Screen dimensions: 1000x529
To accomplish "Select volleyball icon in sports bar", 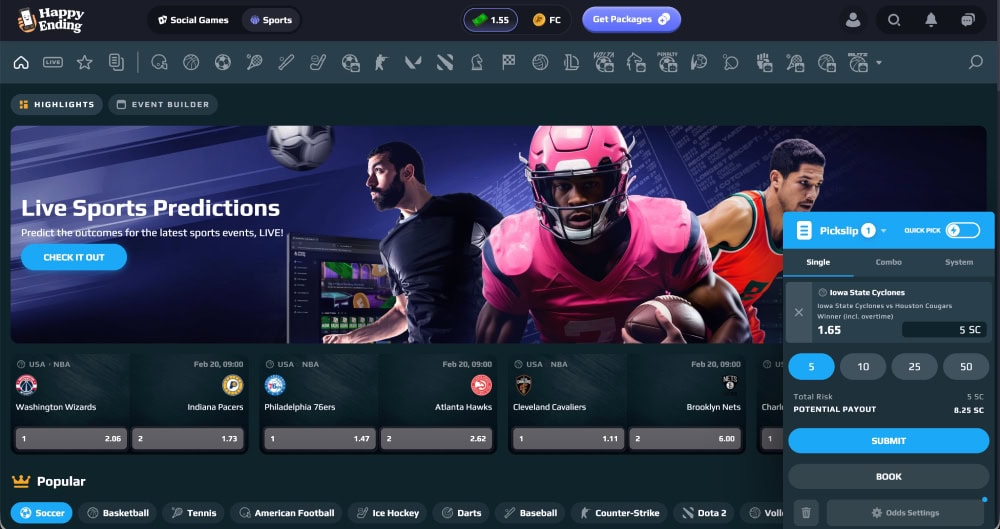I will click(x=540, y=63).
